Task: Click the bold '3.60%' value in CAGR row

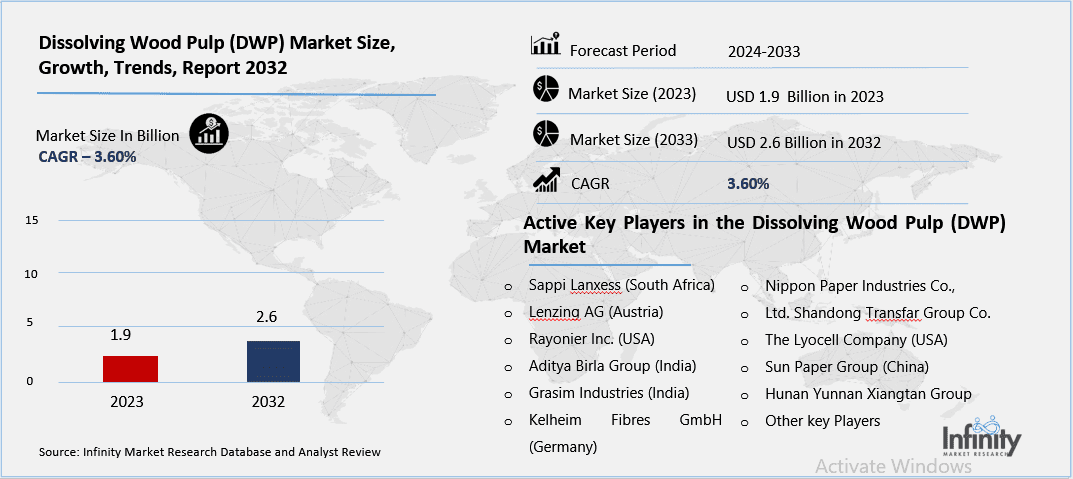Action: [748, 183]
